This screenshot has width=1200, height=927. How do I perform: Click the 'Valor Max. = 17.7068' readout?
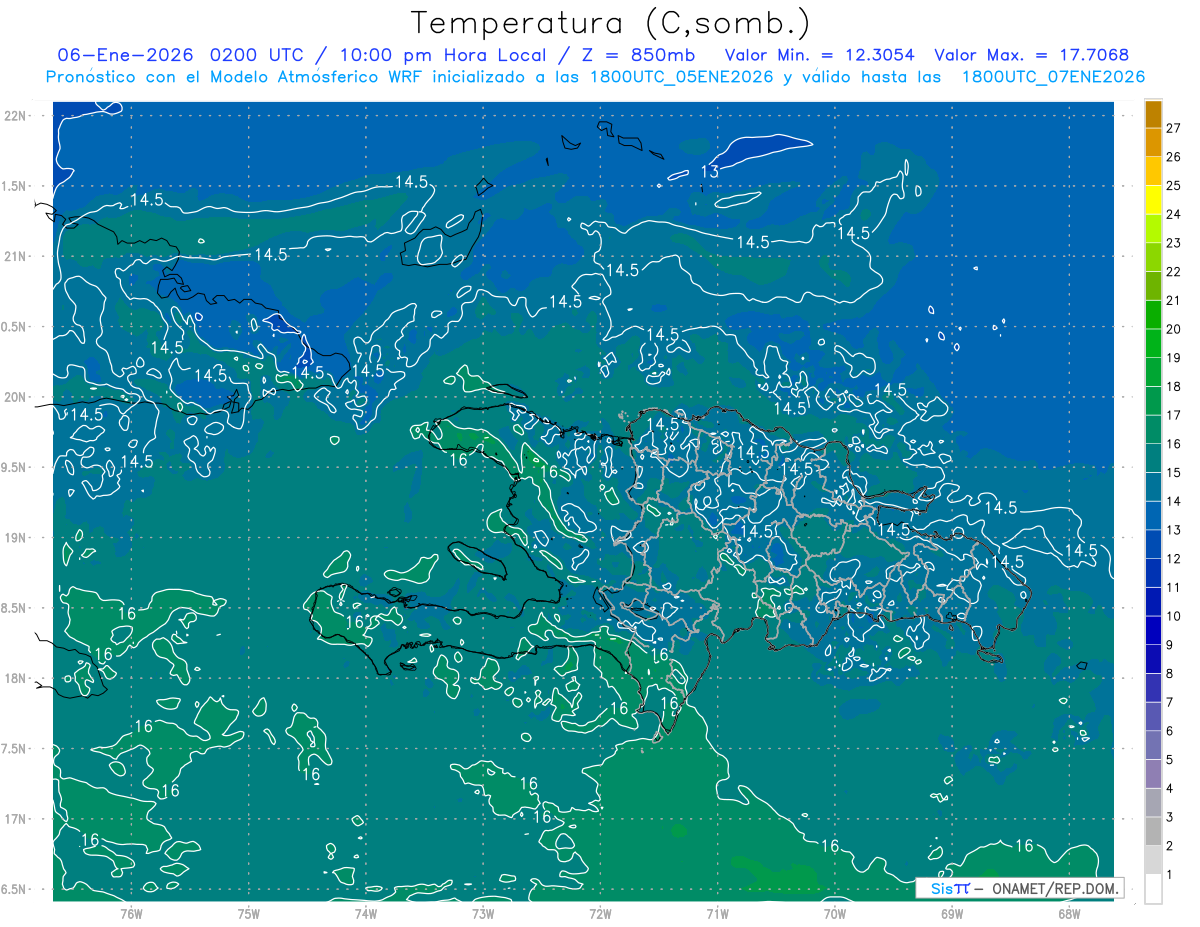pyautogui.click(x=1032, y=55)
